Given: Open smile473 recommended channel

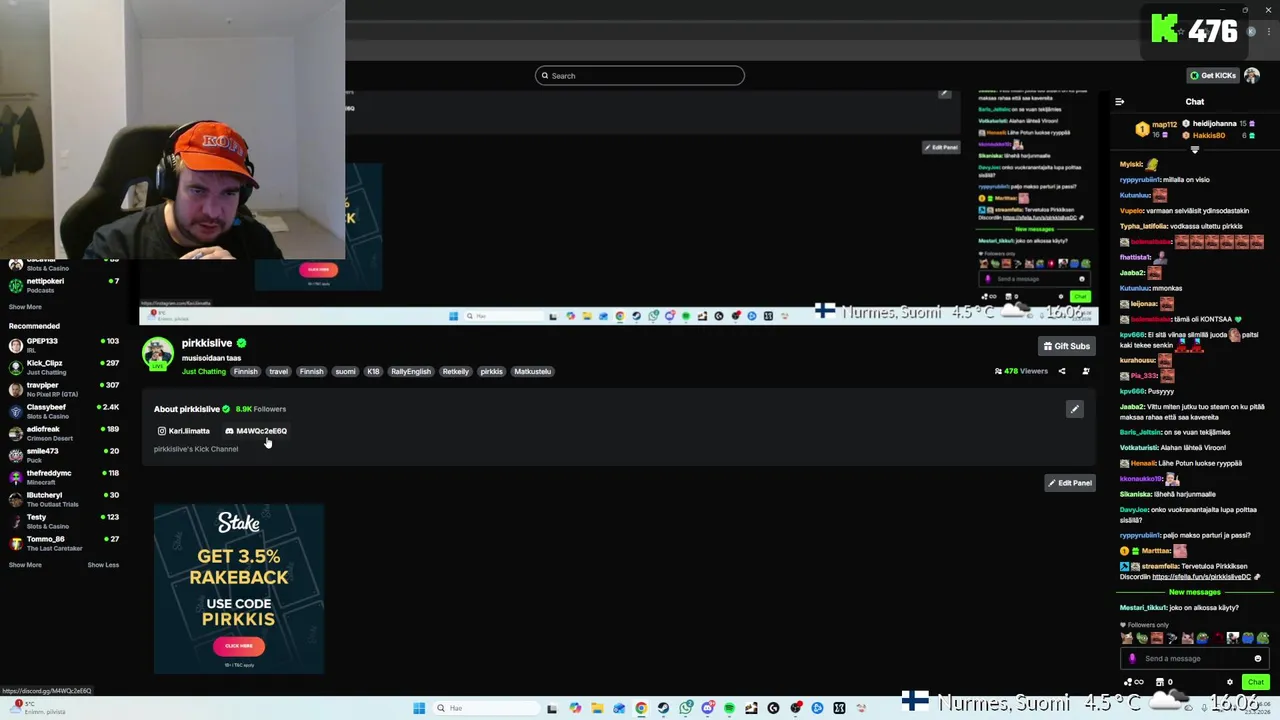Looking at the screenshot, I should [62, 455].
